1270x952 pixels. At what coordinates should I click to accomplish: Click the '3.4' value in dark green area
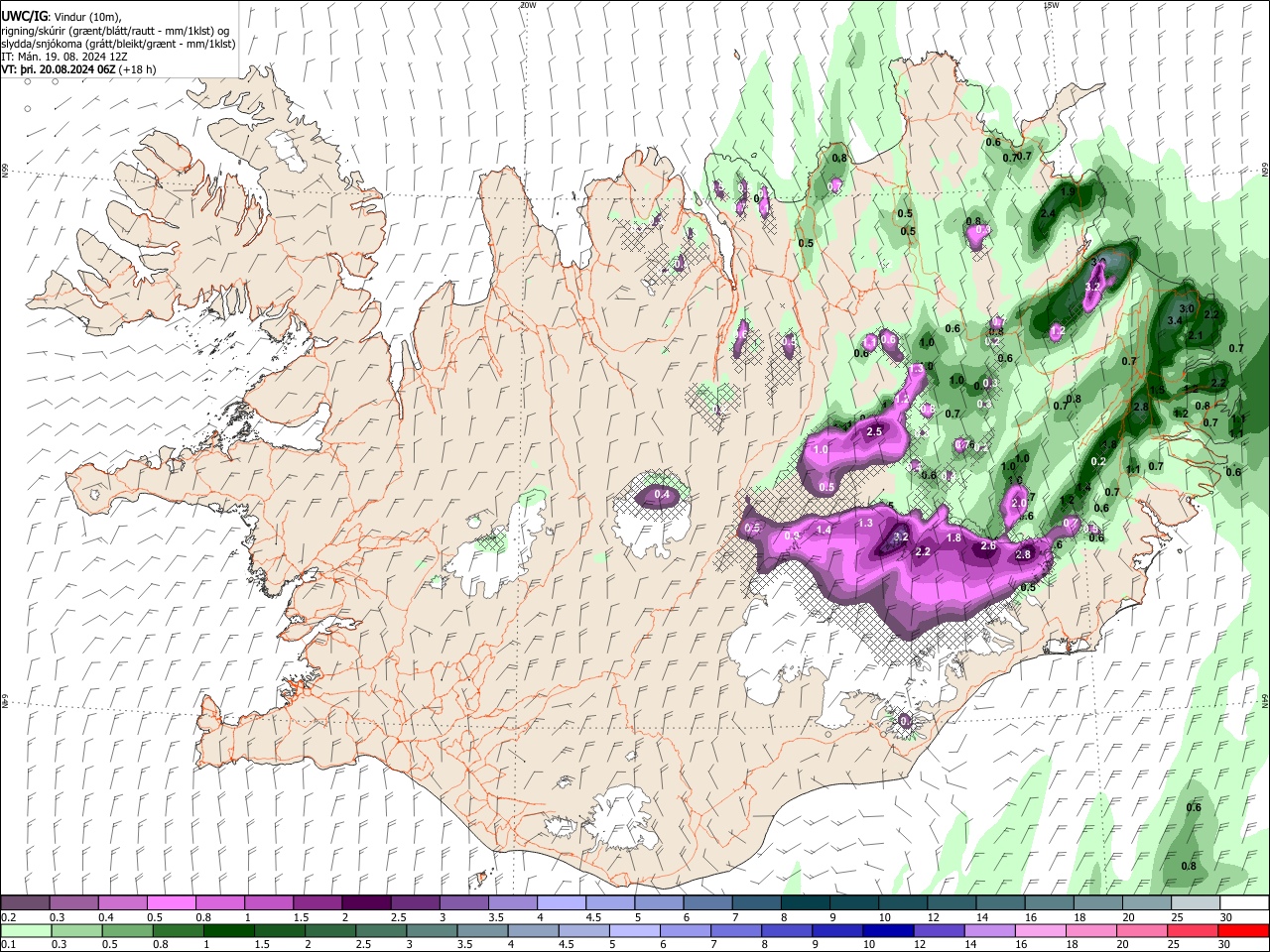[x=1176, y=320]
